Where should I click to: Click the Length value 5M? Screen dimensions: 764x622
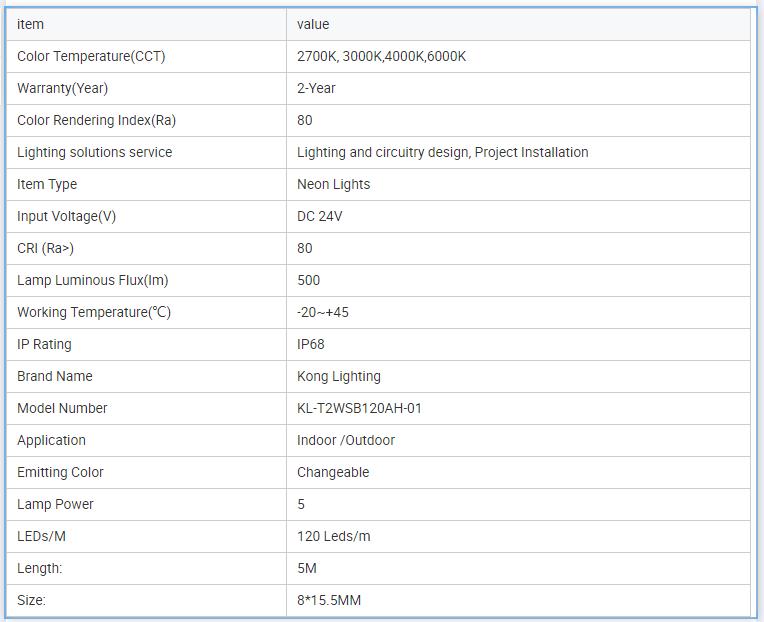[x=307, y=568]
